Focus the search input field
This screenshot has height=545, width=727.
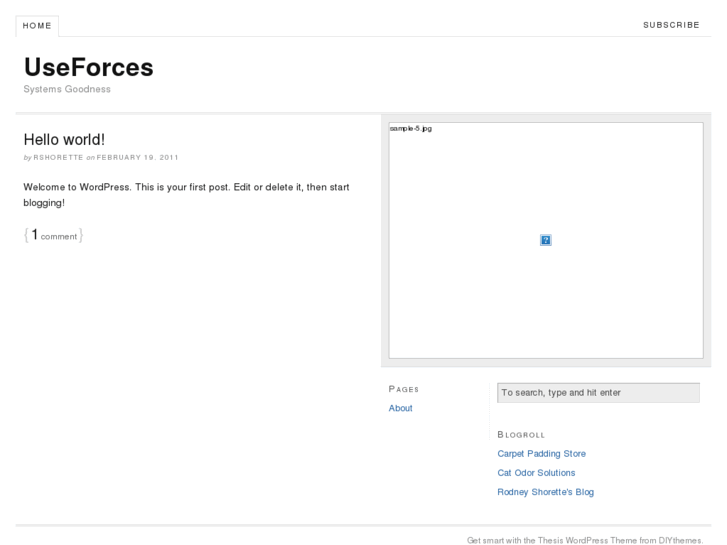pyautogui.click(x=598, y=393)
